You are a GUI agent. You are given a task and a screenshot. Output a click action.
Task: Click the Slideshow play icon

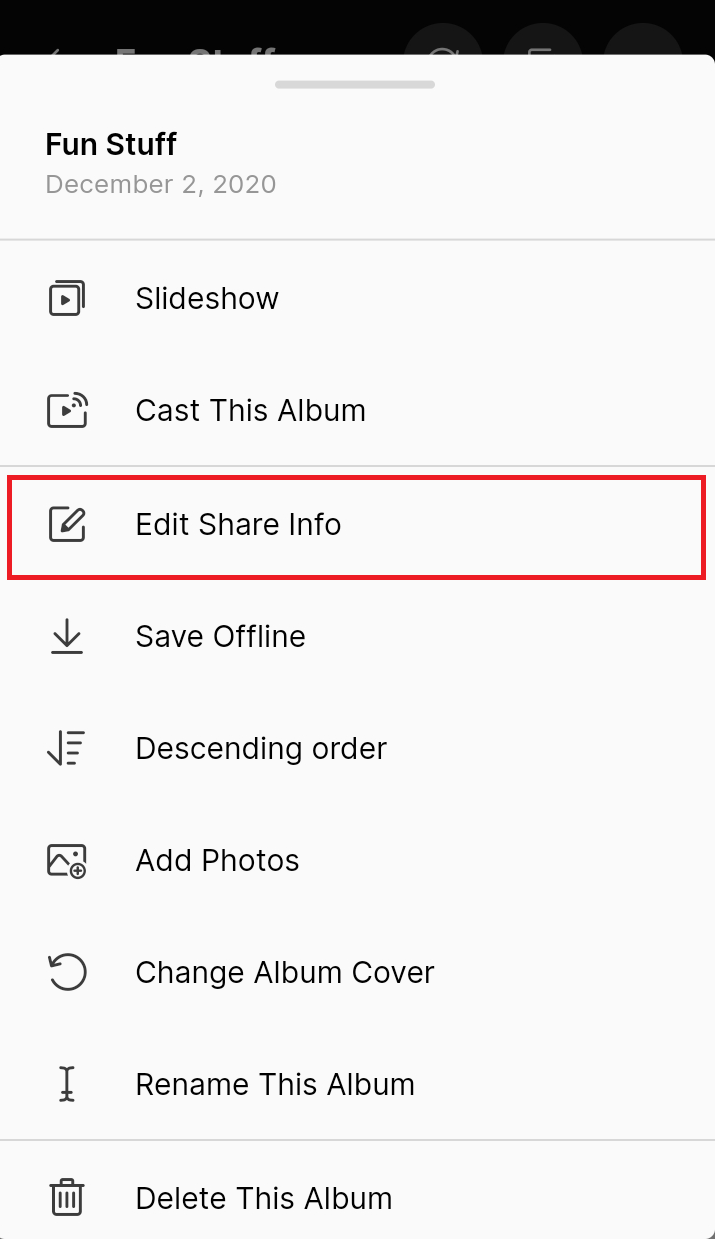pos(67,298)
